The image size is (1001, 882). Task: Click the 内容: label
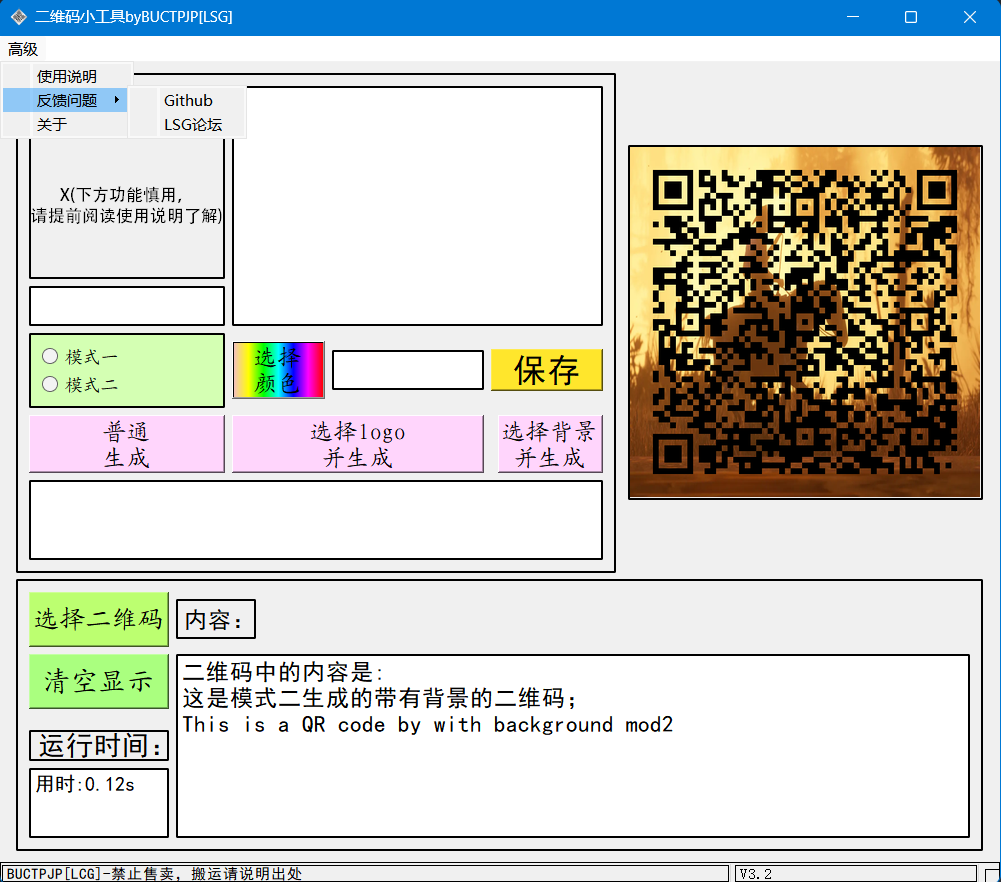[216, 619]
